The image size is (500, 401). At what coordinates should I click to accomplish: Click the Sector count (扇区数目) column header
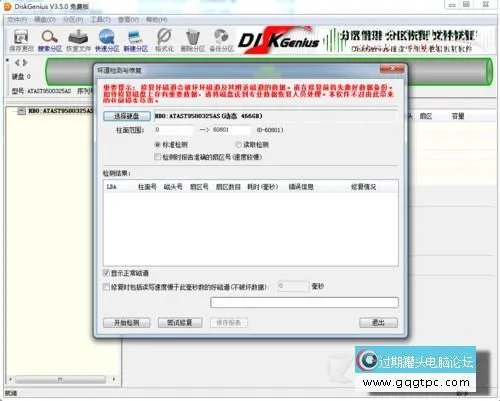coord(228,187)
